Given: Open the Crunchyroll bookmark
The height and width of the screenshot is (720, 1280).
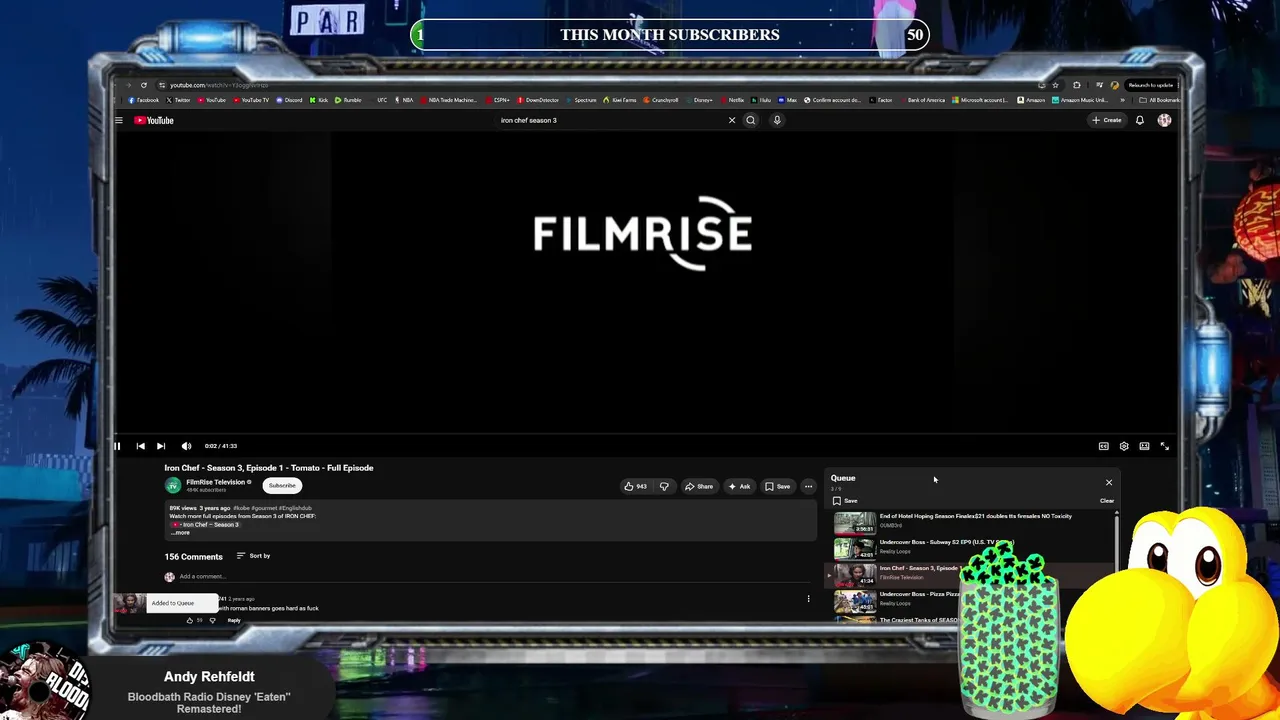Looking at the screenshot, I should (x=661, y=100).
